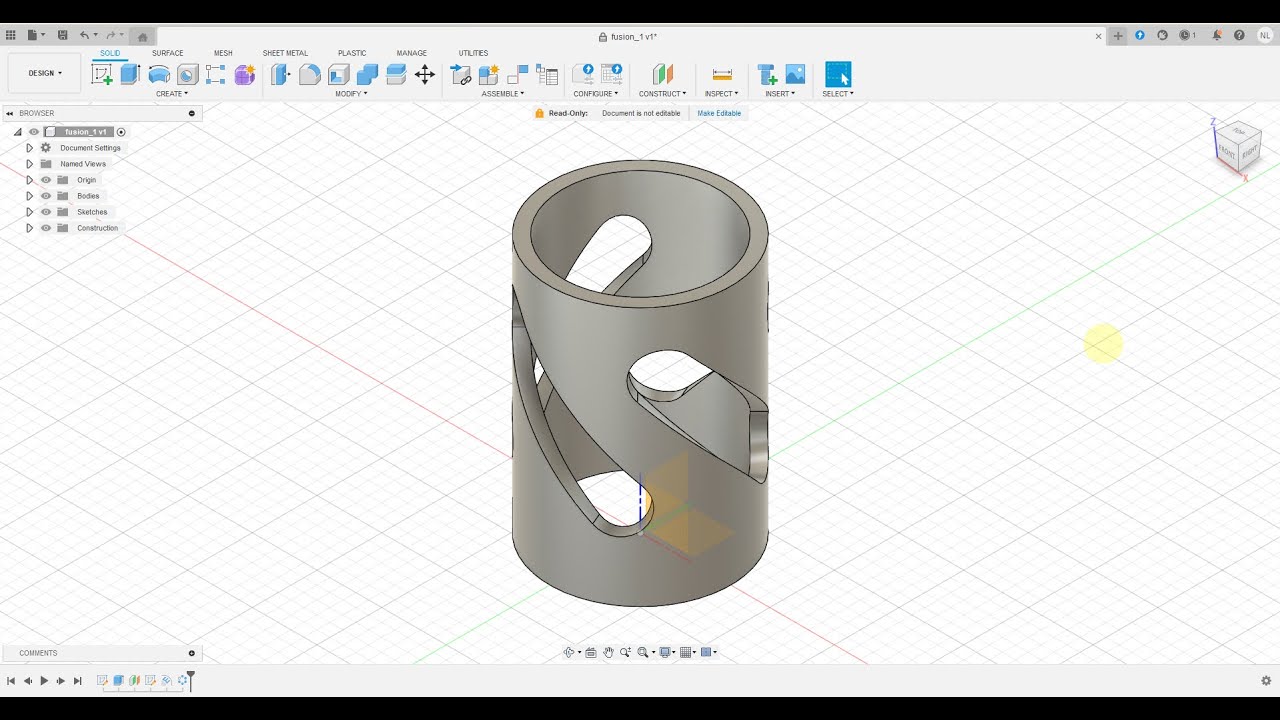Select the Combine tool
This screenshot has width=1280, height=720.
click(367, 74)
